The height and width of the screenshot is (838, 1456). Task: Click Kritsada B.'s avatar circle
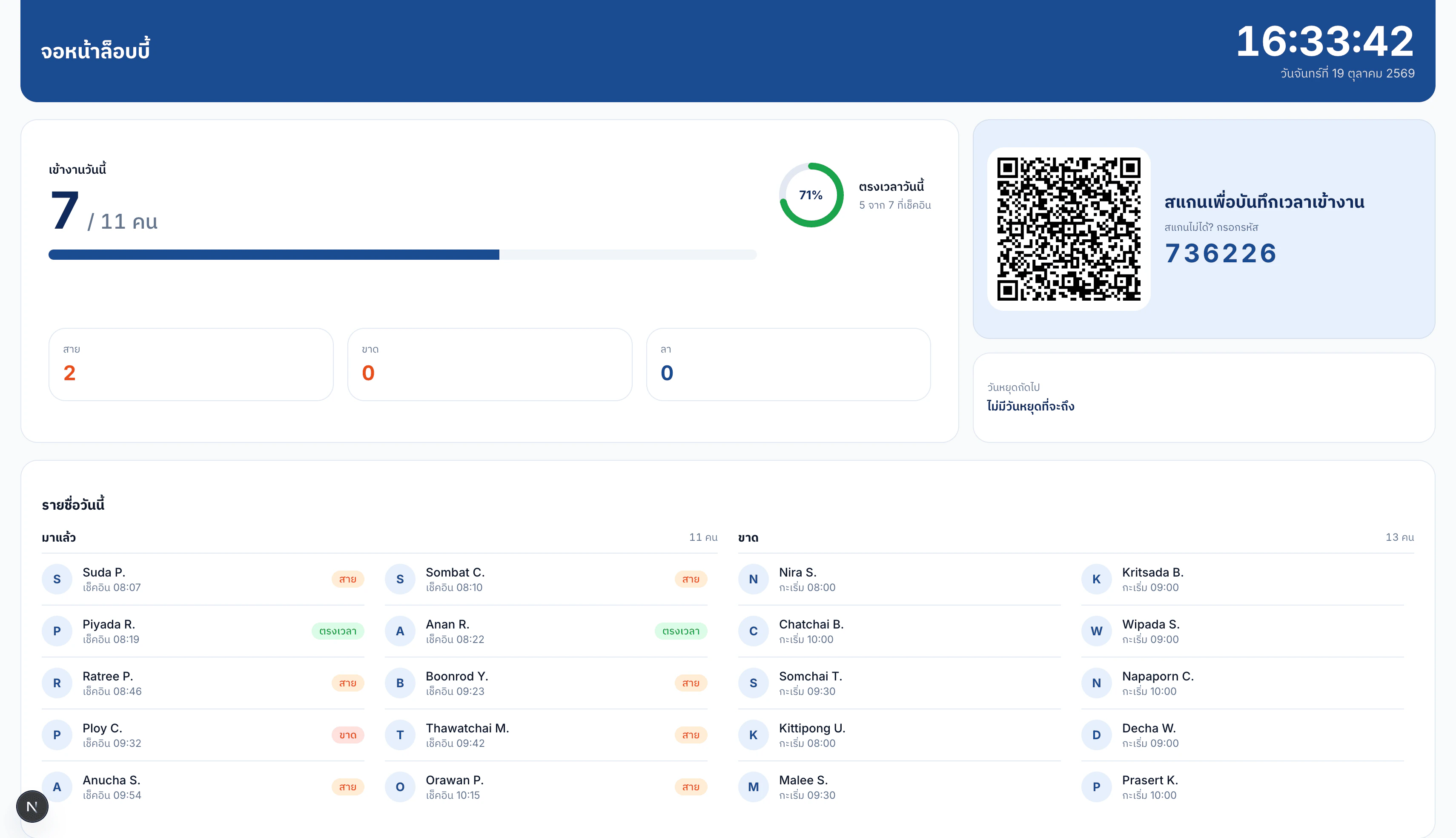click(1096, 579)
